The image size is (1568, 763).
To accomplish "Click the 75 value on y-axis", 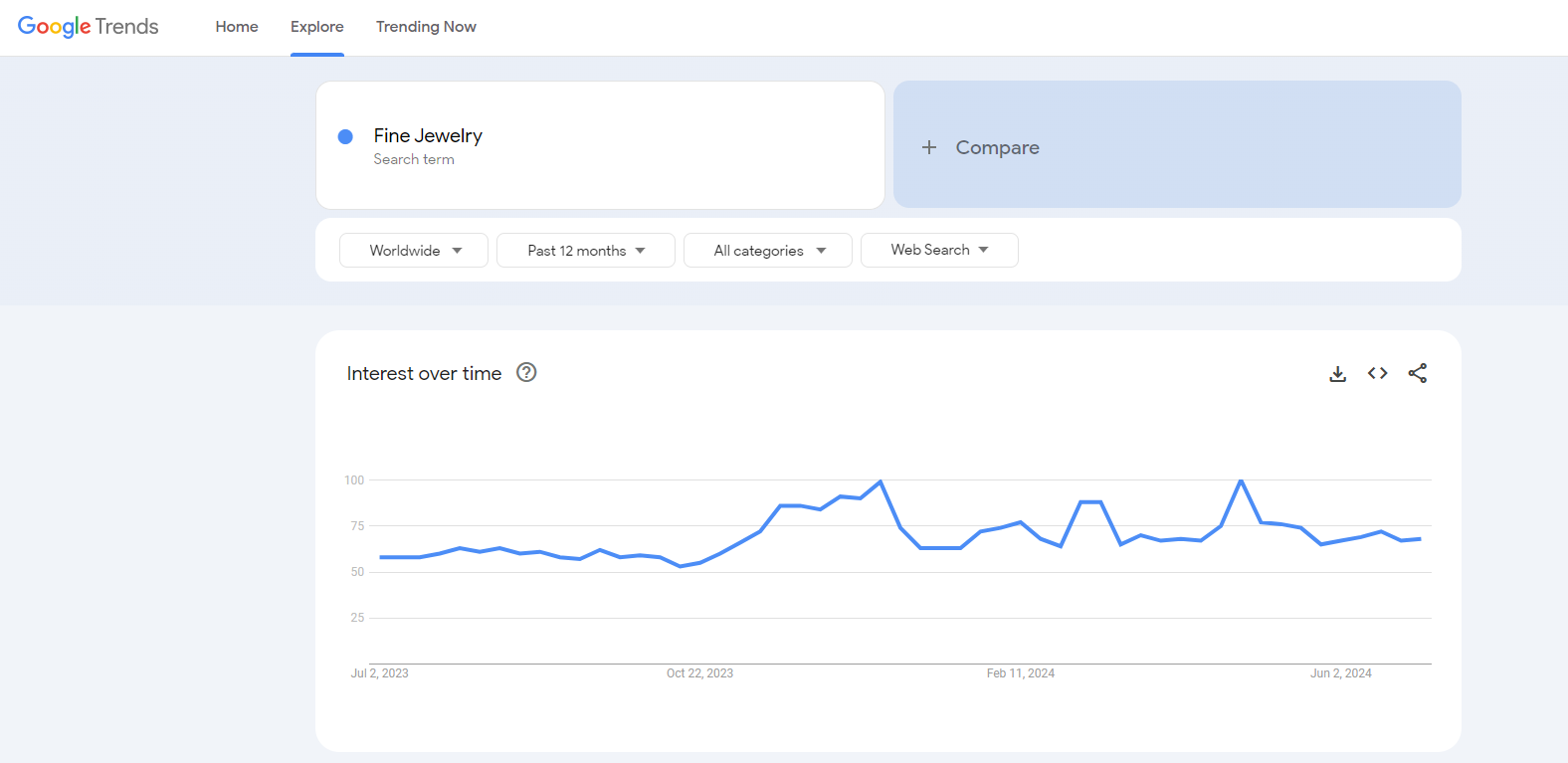I will (357, 526).
